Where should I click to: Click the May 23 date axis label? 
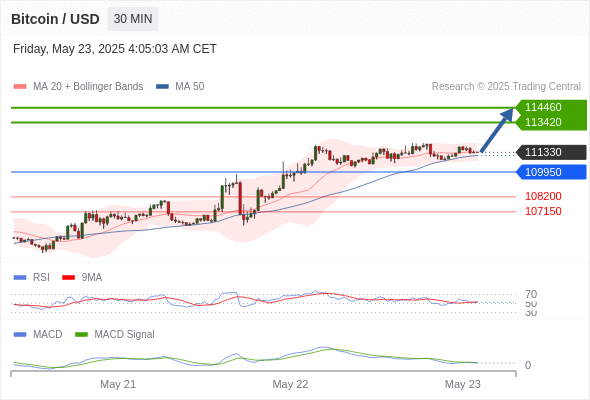(x=462, y=384)
